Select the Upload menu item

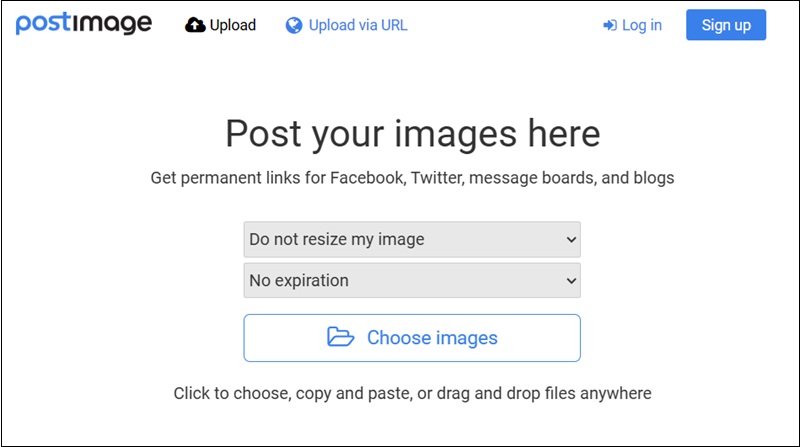(232, 25)
